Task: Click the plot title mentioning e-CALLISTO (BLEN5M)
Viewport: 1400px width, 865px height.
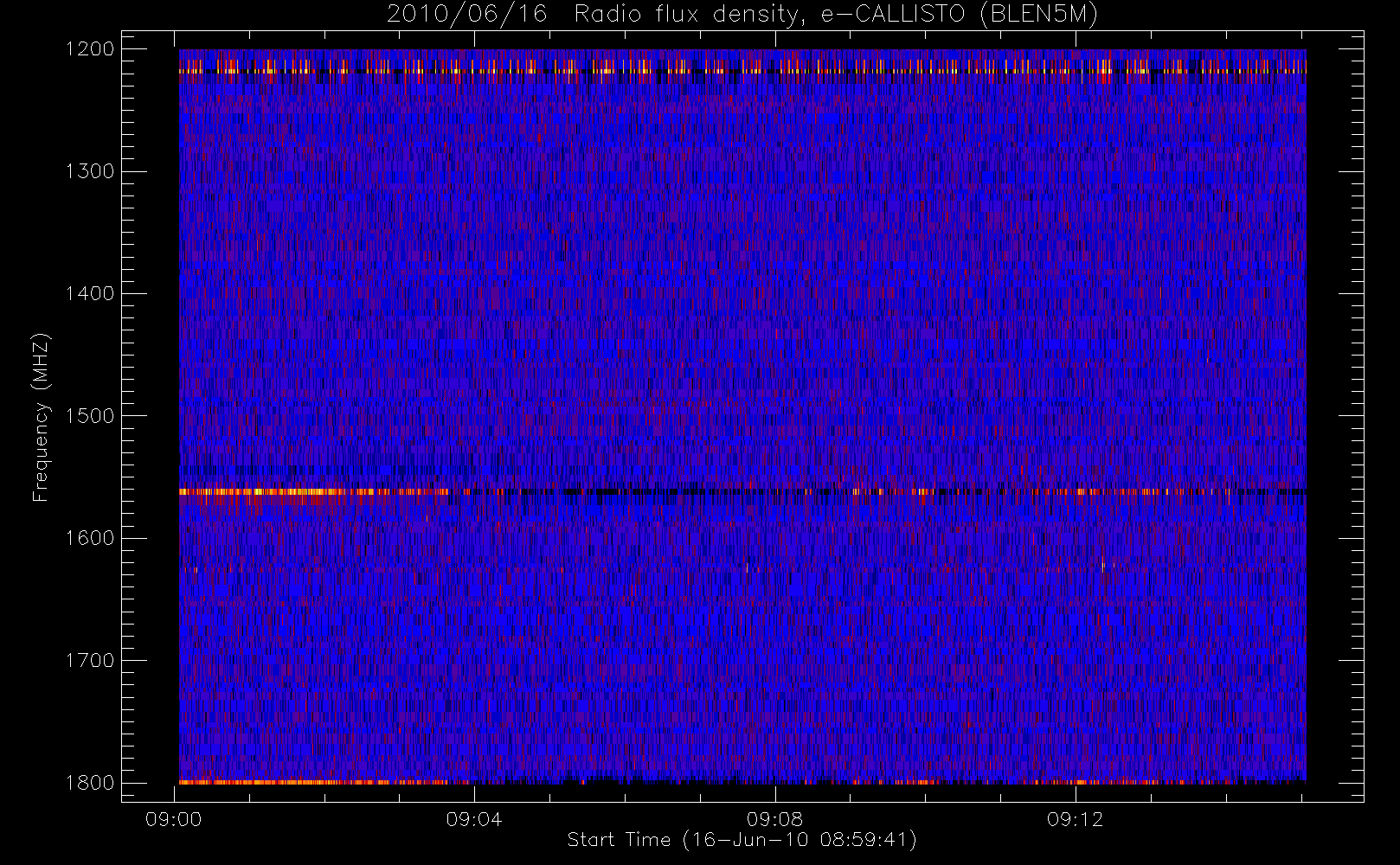Action: click(742, 15)
